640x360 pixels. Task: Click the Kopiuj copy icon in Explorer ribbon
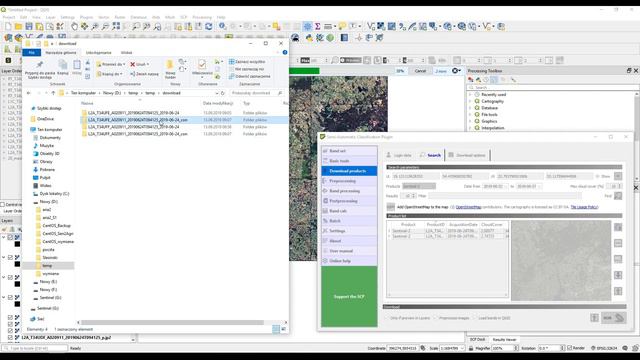tap(63, 64)
